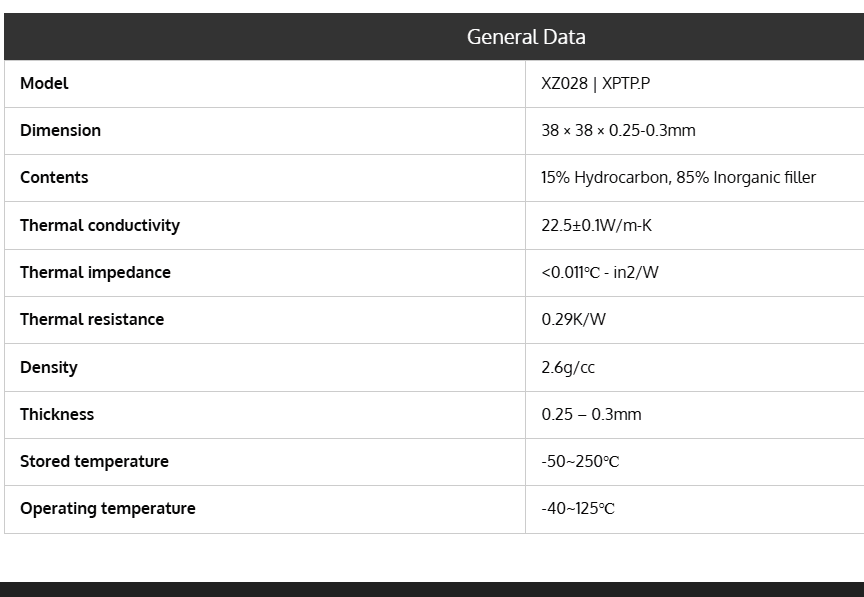The image size is (864, 597).
Task: Click the General Data table header
Action: point(526,37)
